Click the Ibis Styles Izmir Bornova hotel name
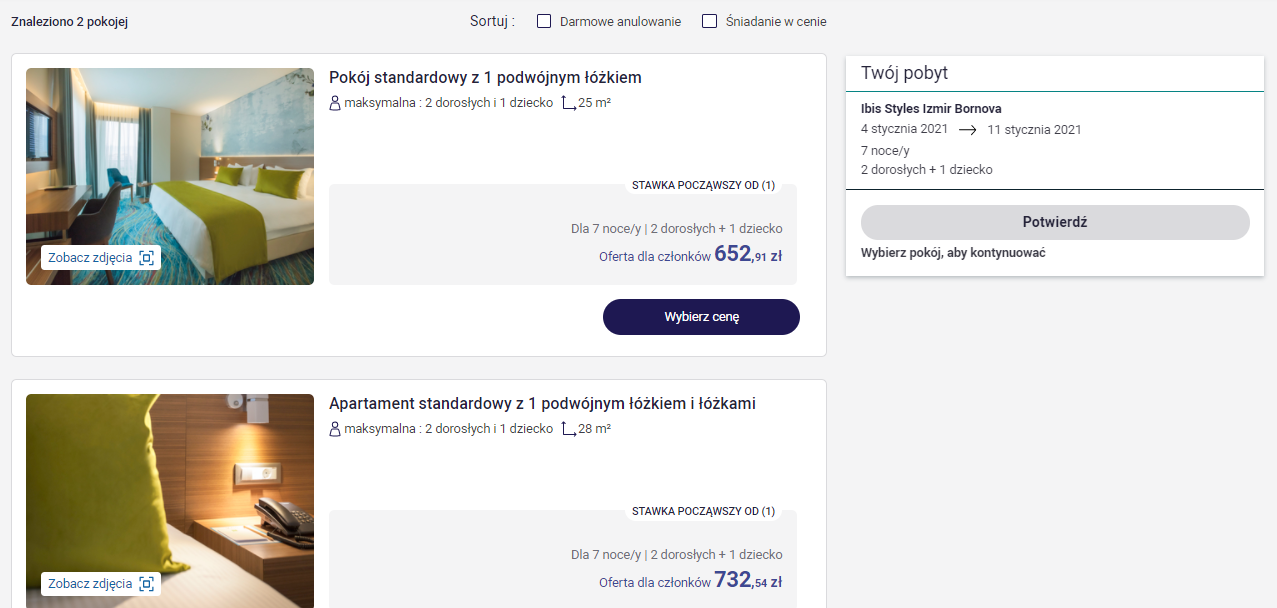Image resolution: width=1277 pixels, height=608 pixels. (x=931, y=109)
